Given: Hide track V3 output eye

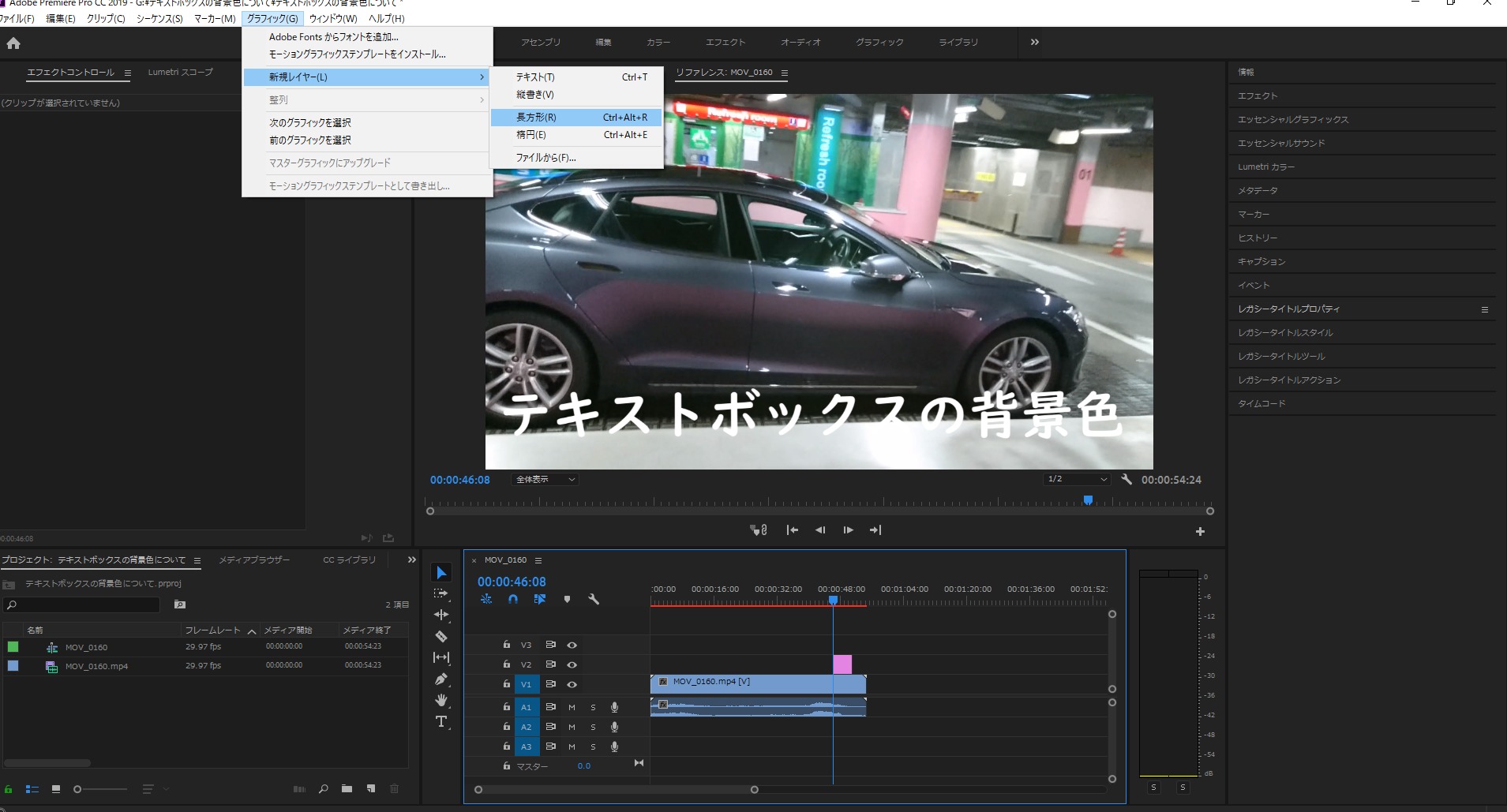Looking at the screenshot, I should [572, 645].
